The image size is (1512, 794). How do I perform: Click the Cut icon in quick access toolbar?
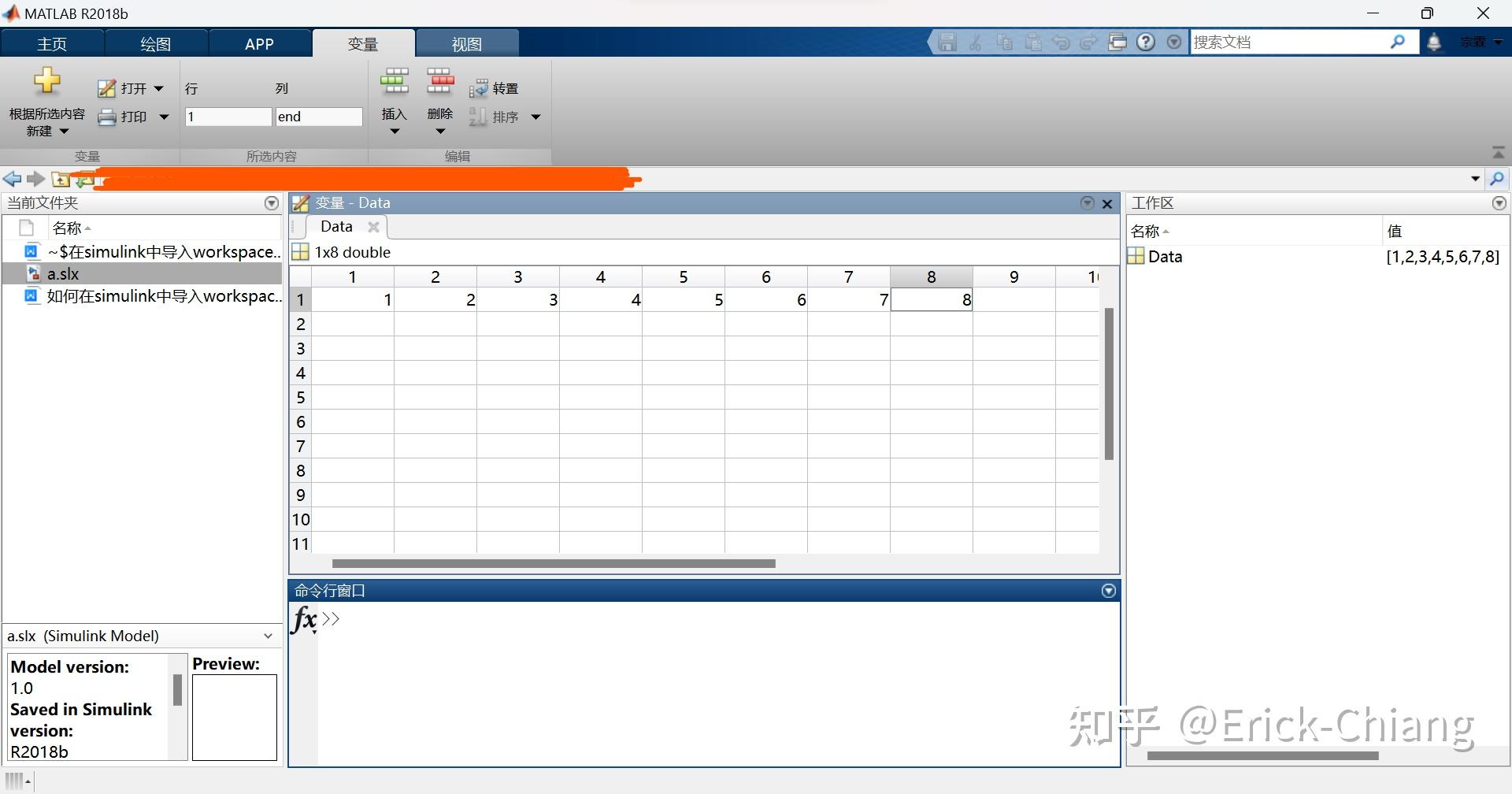(976, 42)
